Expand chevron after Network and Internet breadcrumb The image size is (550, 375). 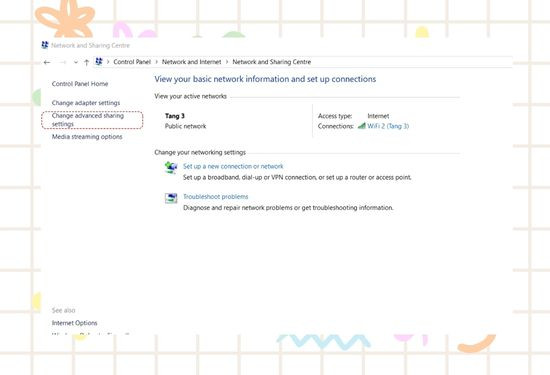(x=227, y=62)
